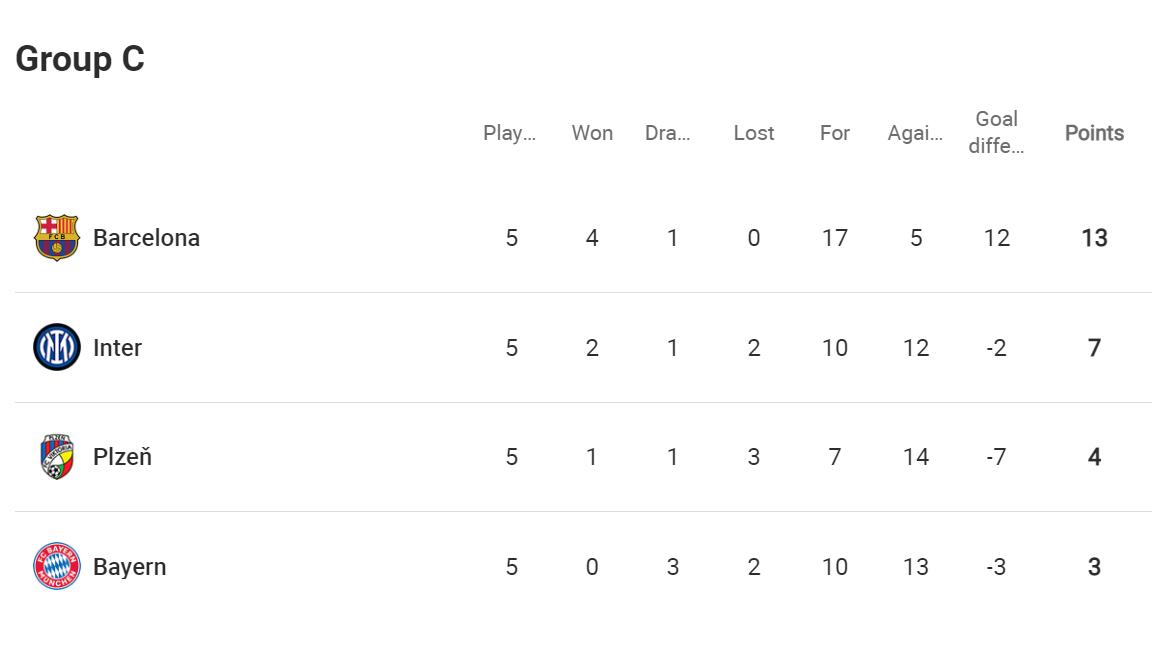The height and width of the screenshot is (654, 1167).
Task: Click the Against column header
Action: 915,133
